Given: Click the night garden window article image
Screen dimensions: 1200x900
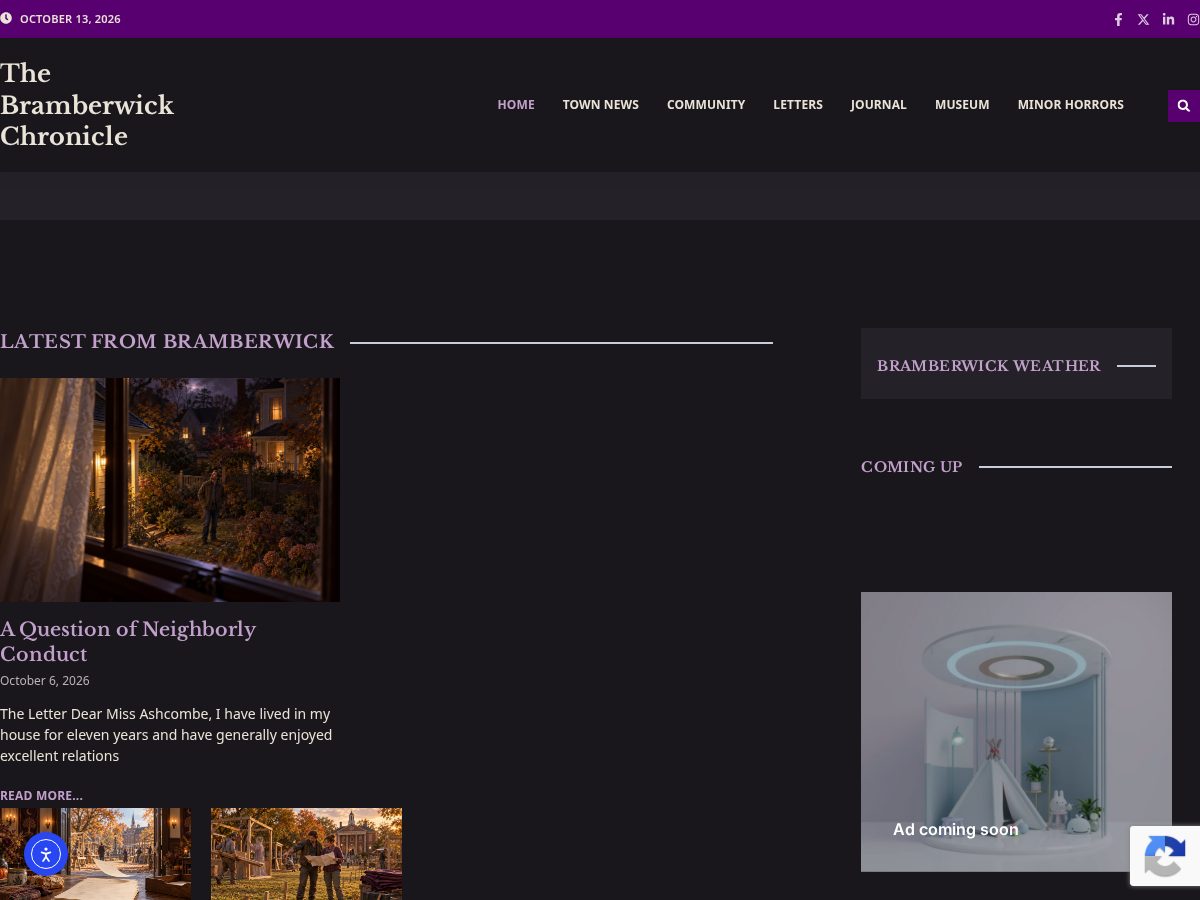Looking at the screenshot, I should [170, 490].
